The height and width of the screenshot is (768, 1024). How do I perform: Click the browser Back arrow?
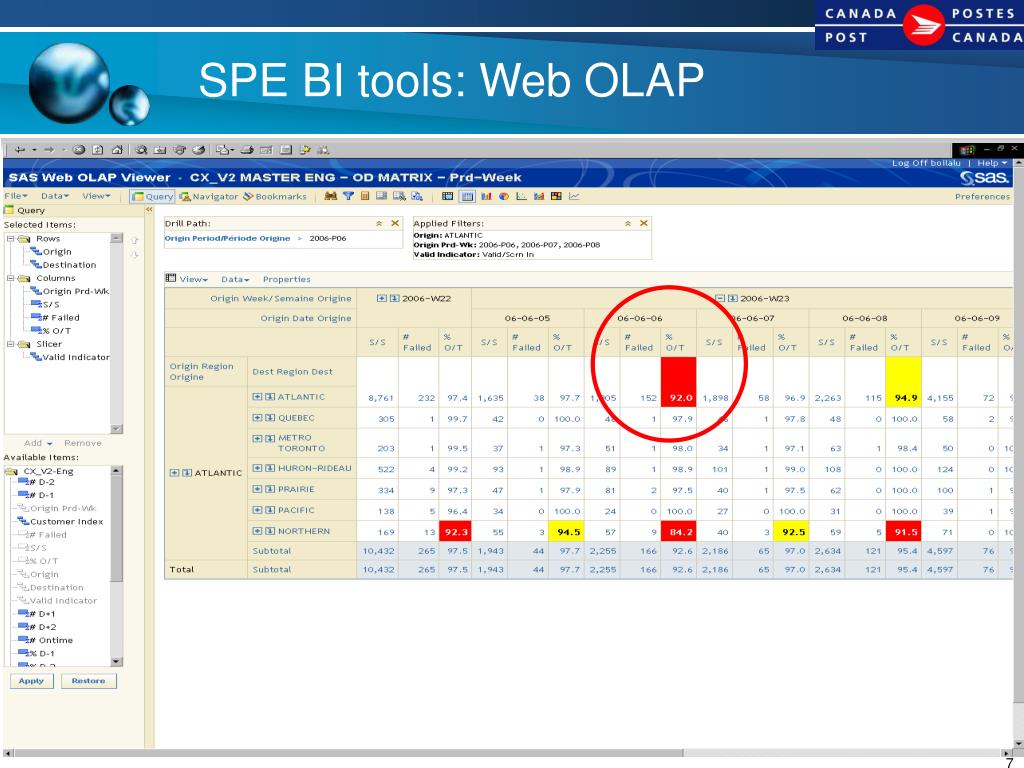20,150
